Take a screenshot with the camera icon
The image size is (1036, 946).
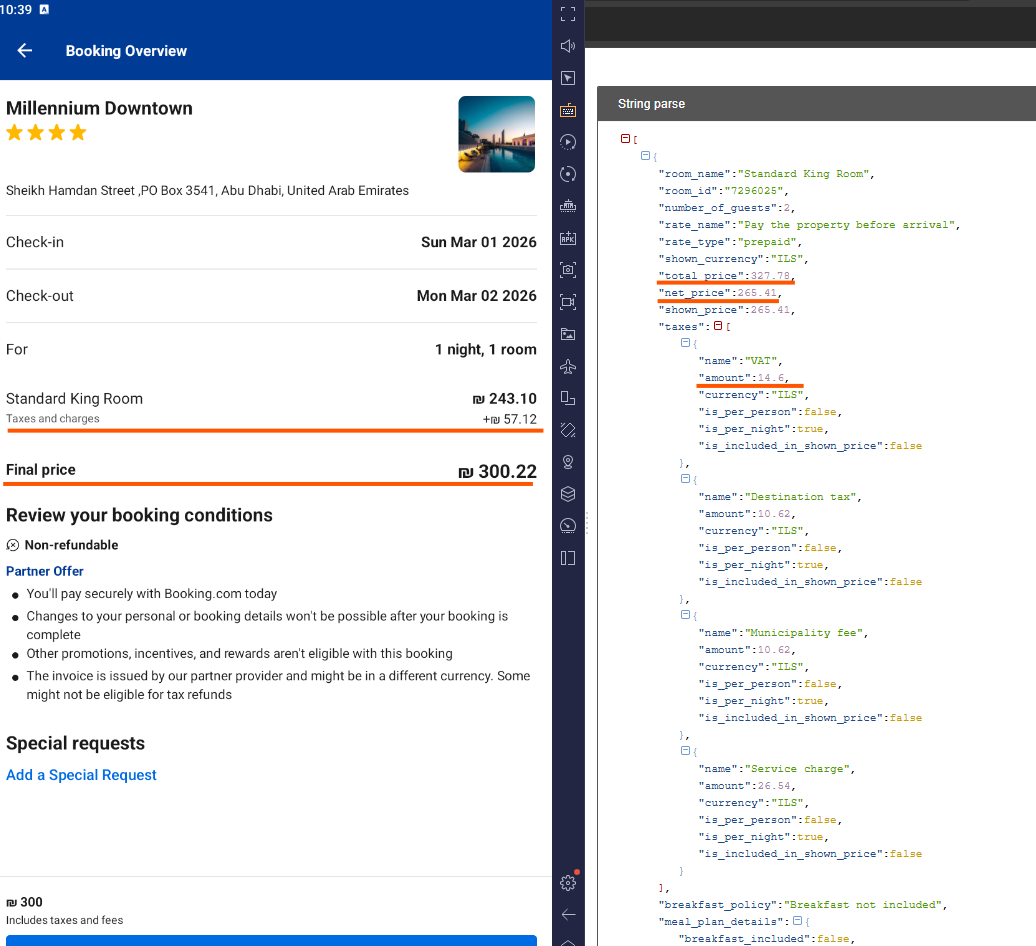tap(568, 270)
